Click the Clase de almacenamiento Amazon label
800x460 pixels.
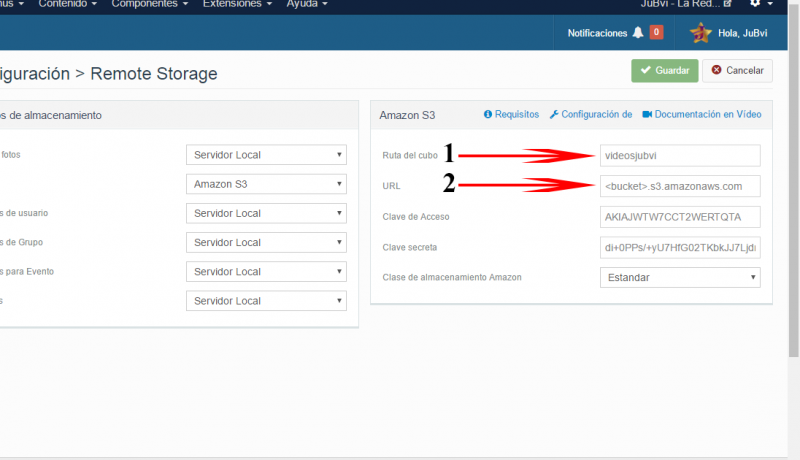[x=452, y=277]
